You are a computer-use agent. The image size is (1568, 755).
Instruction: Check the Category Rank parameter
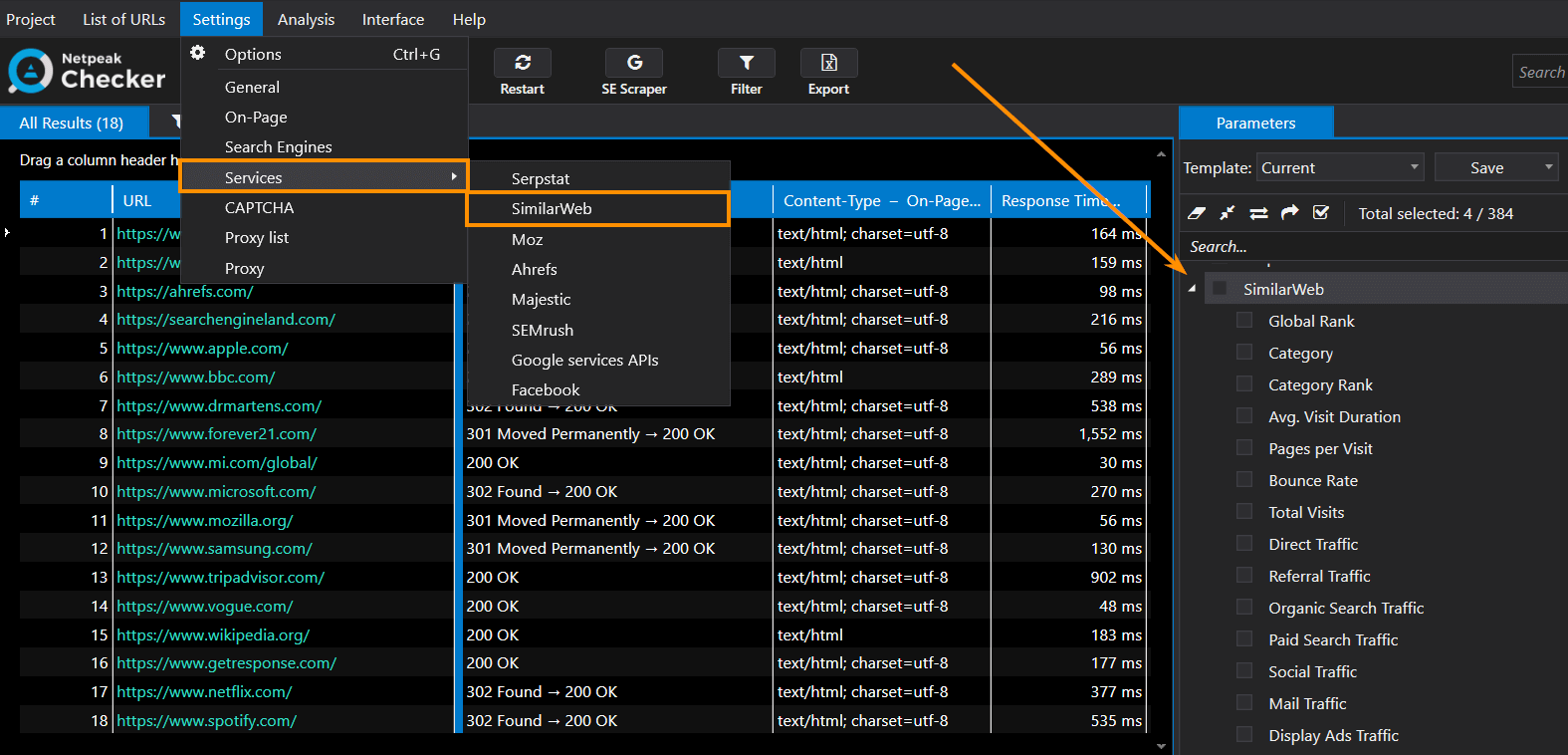coord(1244,384)
